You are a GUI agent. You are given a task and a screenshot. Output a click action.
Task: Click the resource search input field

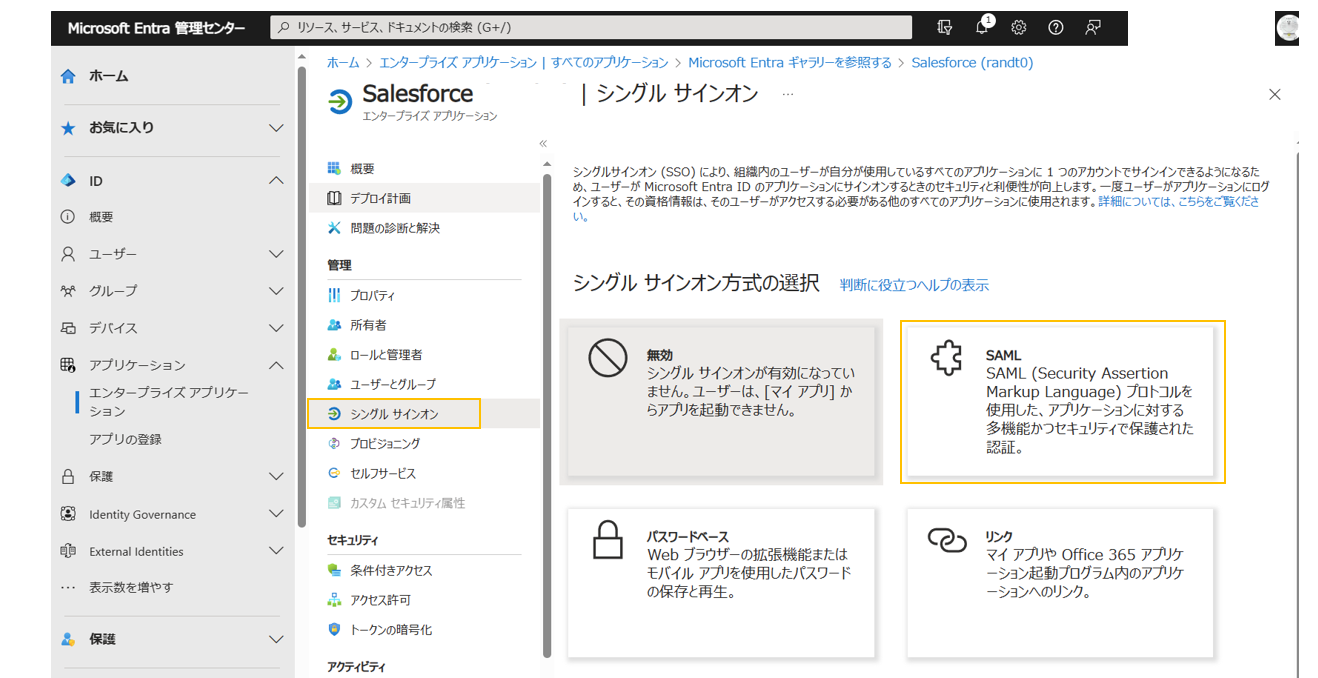coord(591,28)
